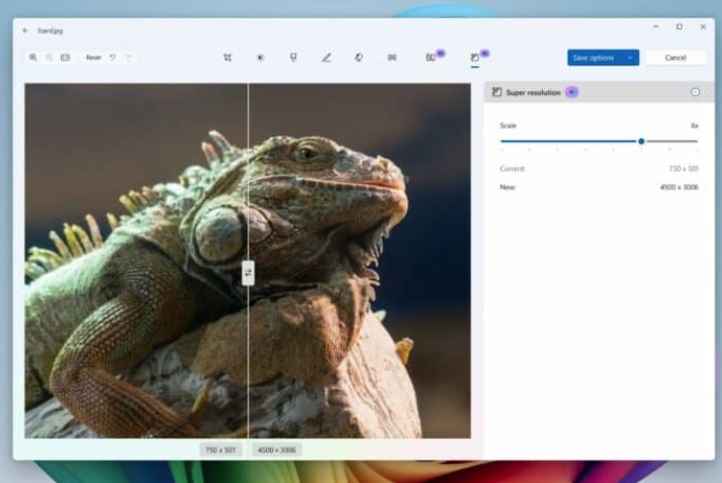
Task: Click the Save options button
Action: [594, 58]
